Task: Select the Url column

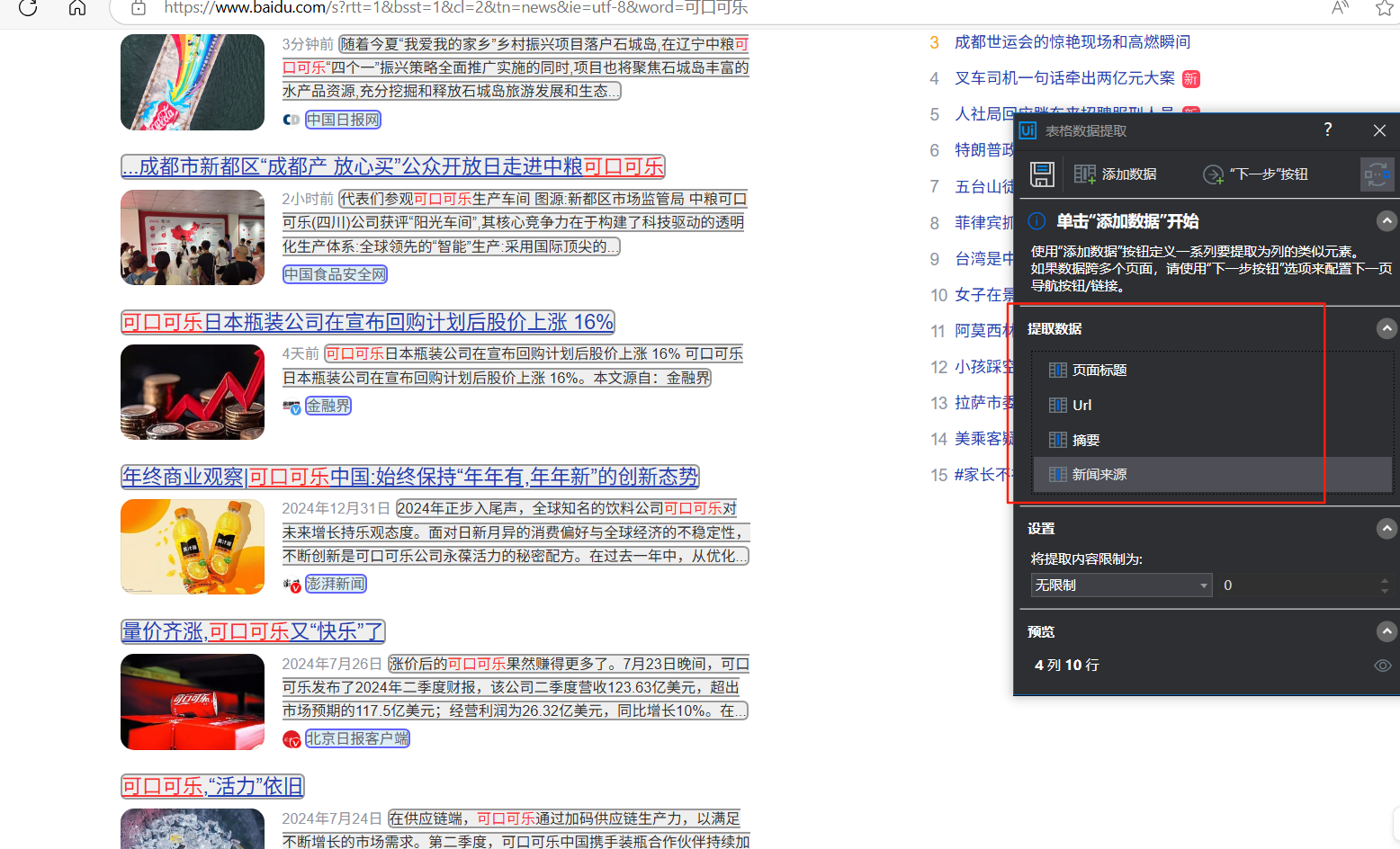Action: [1212, 405]
